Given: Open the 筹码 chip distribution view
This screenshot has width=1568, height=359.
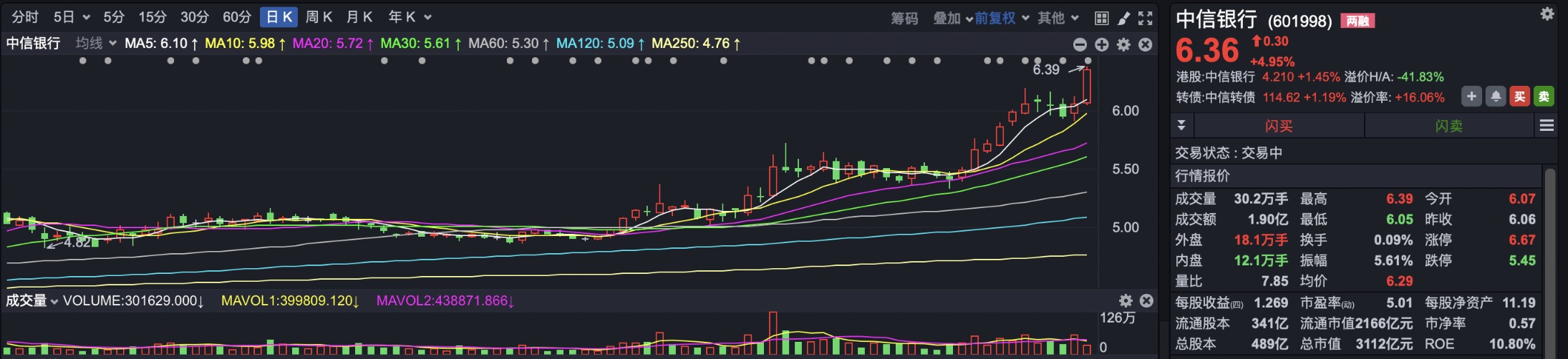Looking at the screenshot, I should pos(904,18).
